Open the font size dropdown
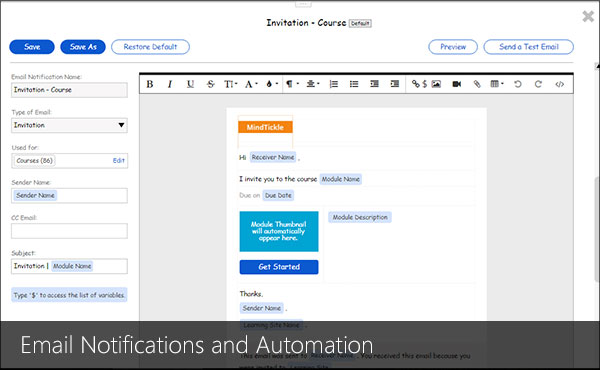Viewport: 600px width, 370px height. click(x=230, y=84)
